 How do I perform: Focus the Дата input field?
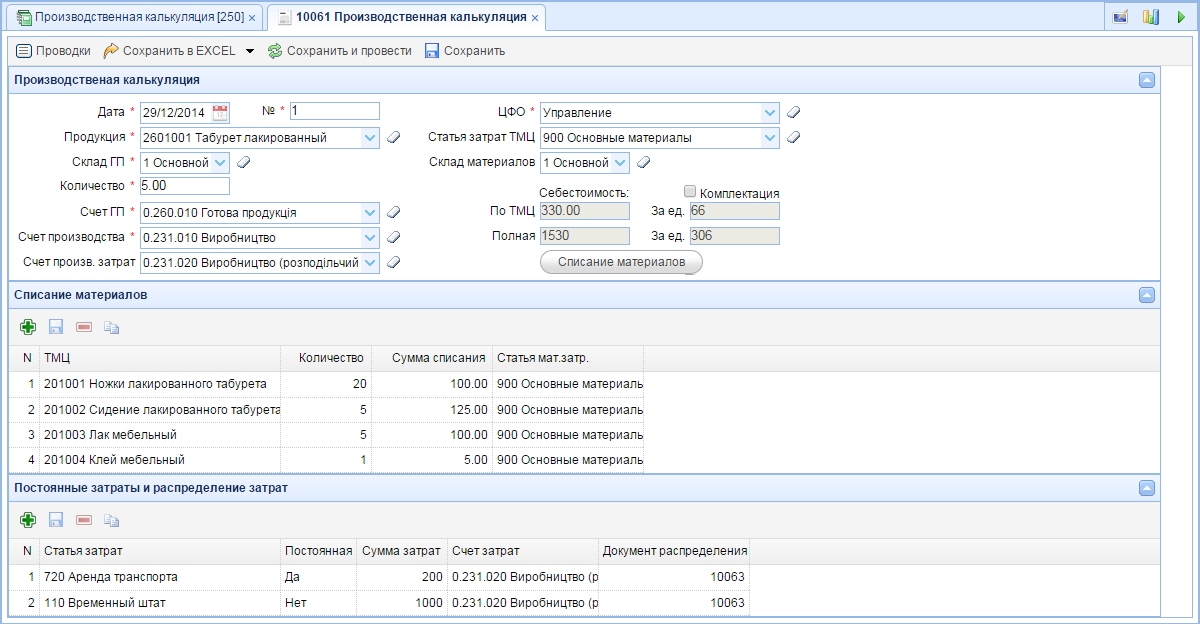(176, 112)
